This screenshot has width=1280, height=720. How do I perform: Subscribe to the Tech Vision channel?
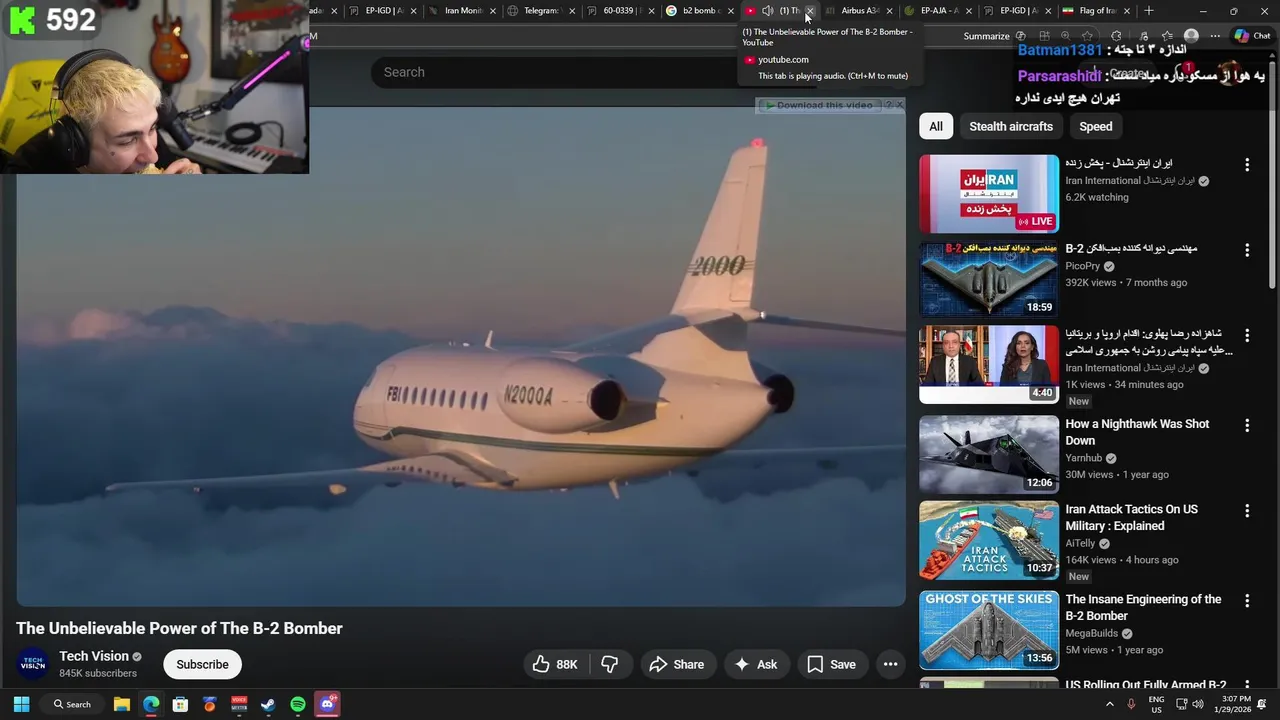click(202, 664)
